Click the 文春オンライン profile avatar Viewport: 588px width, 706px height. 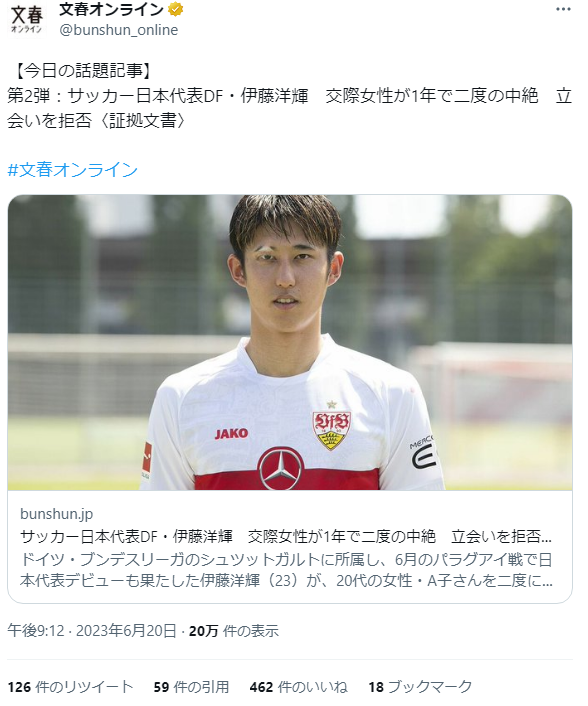pos(26,20)
